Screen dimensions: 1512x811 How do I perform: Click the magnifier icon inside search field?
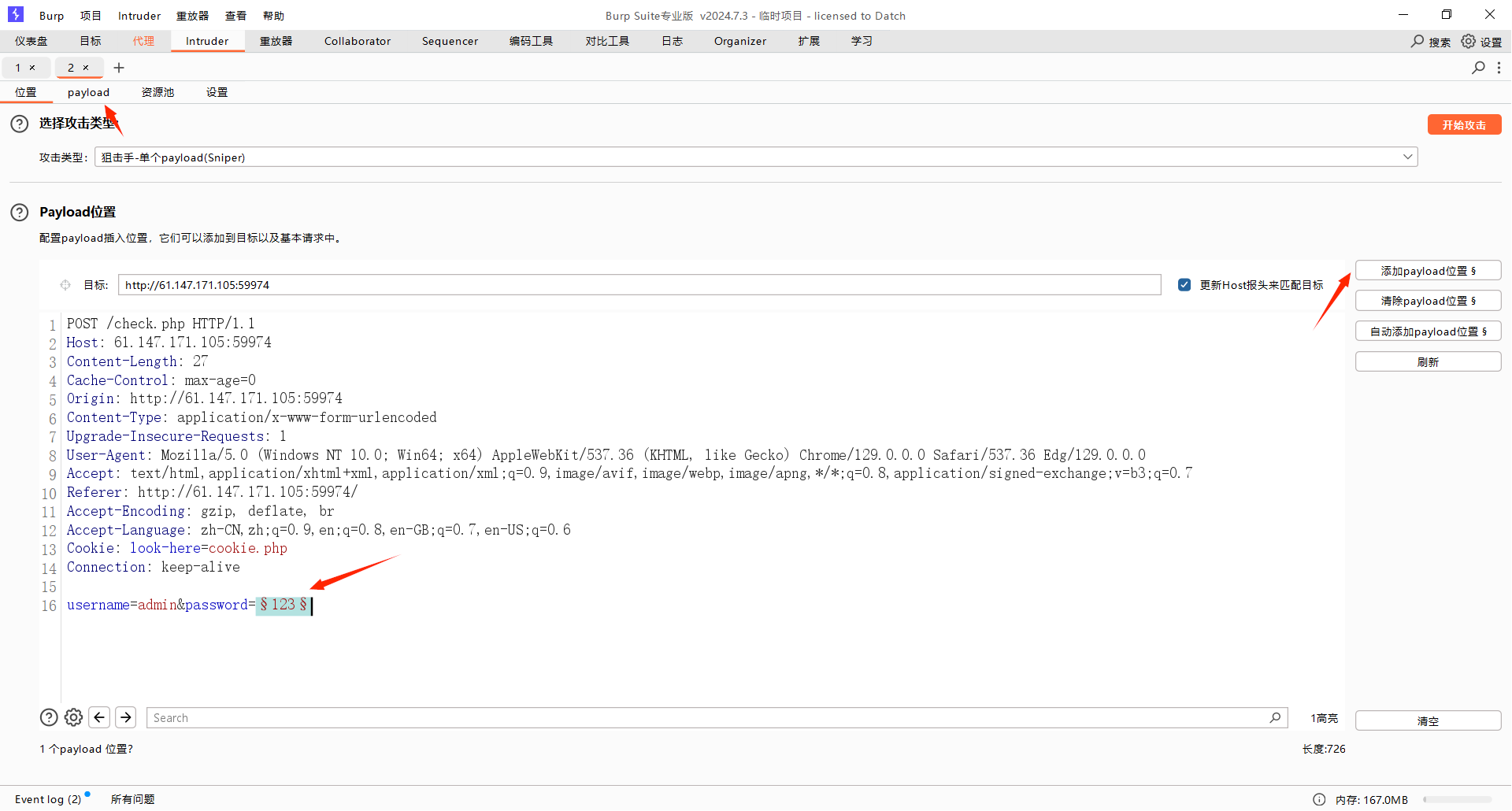(1275, 717)
